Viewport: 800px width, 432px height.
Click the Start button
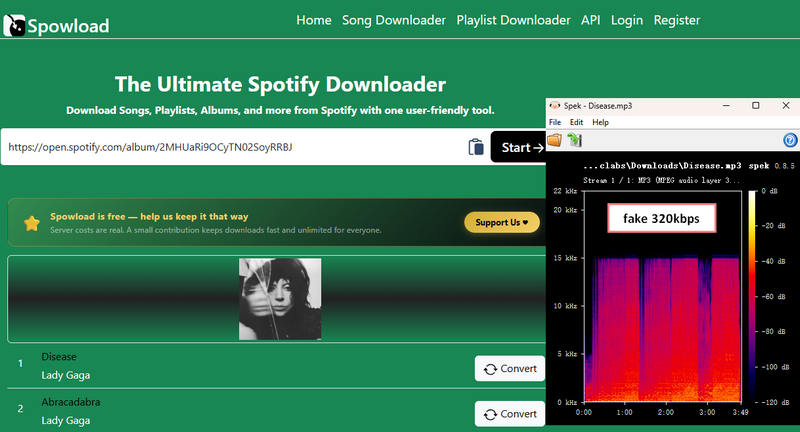pyautogui.click(x=518, y=147)
